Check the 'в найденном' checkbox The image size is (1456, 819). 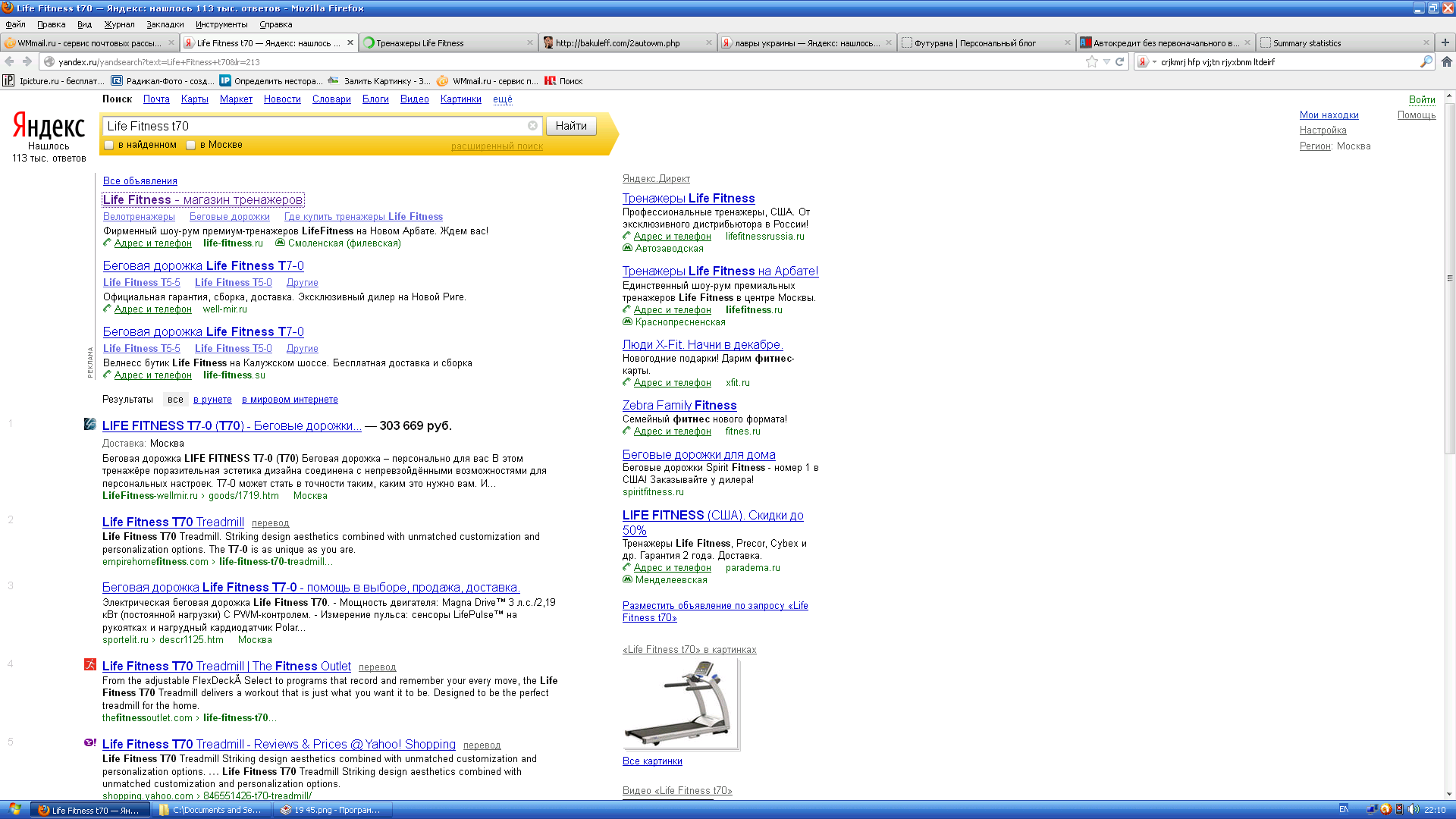pos(109,145)
